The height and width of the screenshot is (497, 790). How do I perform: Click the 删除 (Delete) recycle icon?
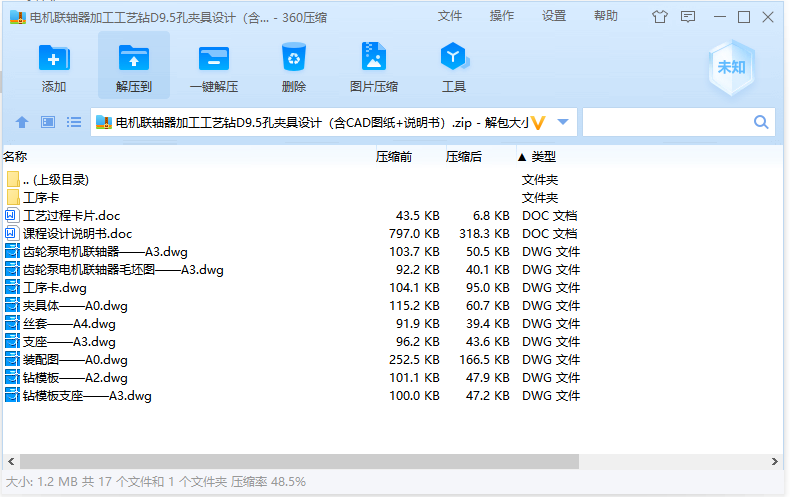click(x=294, y=57)
